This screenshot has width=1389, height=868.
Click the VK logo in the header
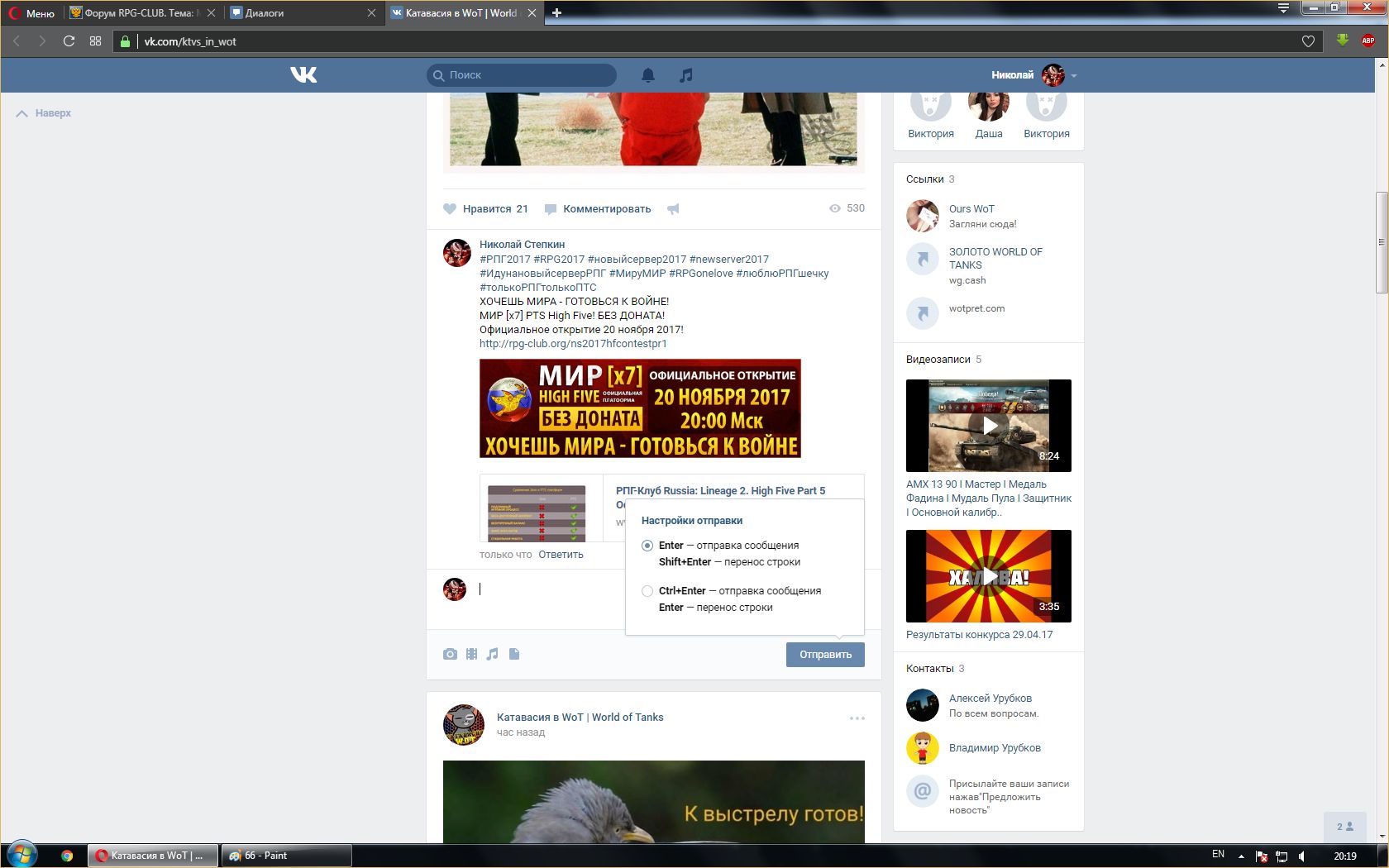(x=303, y=74)
